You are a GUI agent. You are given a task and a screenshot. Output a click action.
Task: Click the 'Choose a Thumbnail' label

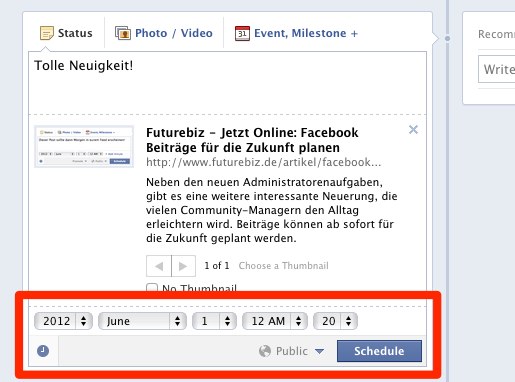[284, 266]
